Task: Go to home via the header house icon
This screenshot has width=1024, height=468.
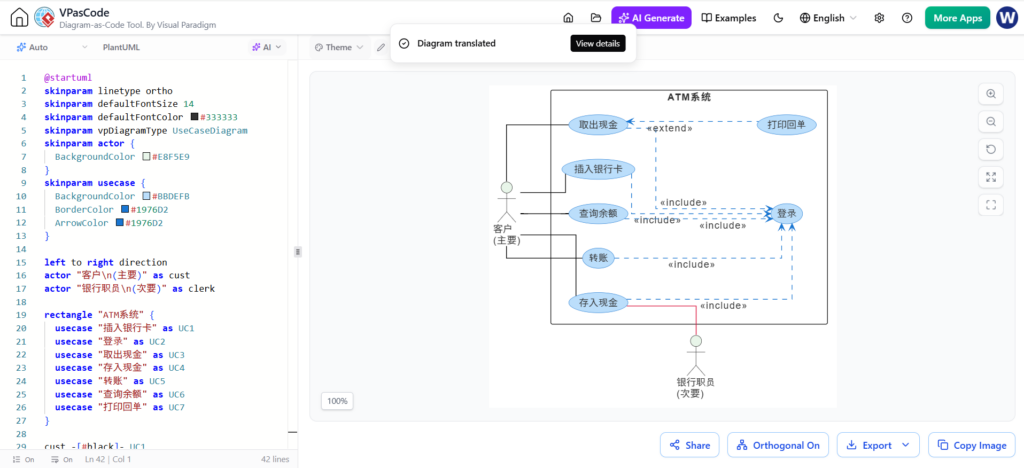Action: pos(568,18)
